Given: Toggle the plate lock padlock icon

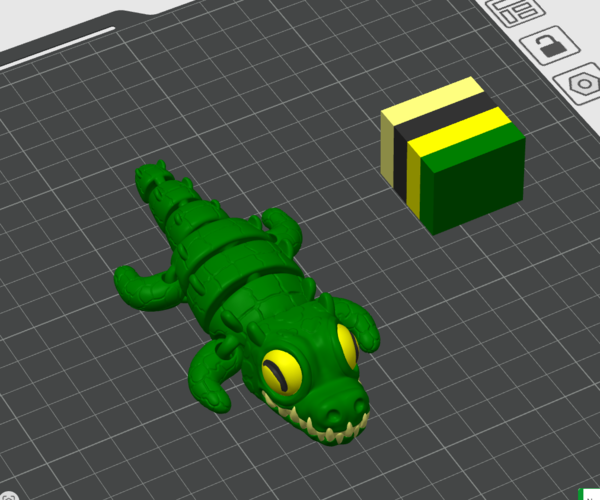Looking at the screenshot, I should click(549, 46).
